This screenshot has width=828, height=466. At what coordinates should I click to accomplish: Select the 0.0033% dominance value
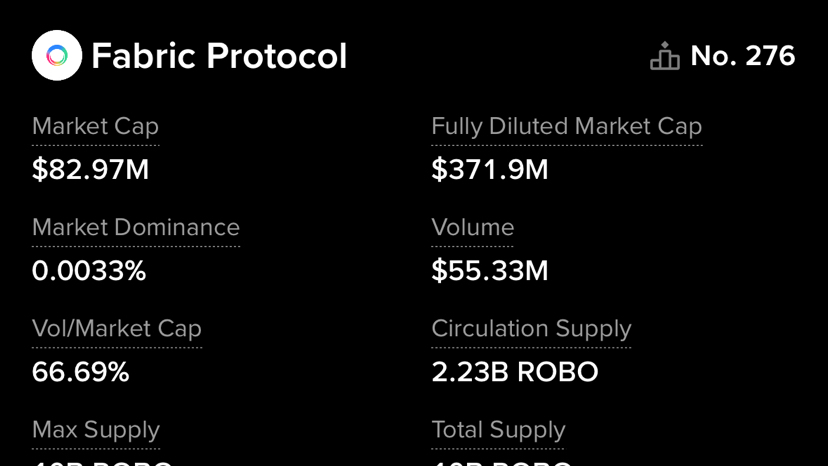(89, 271)
